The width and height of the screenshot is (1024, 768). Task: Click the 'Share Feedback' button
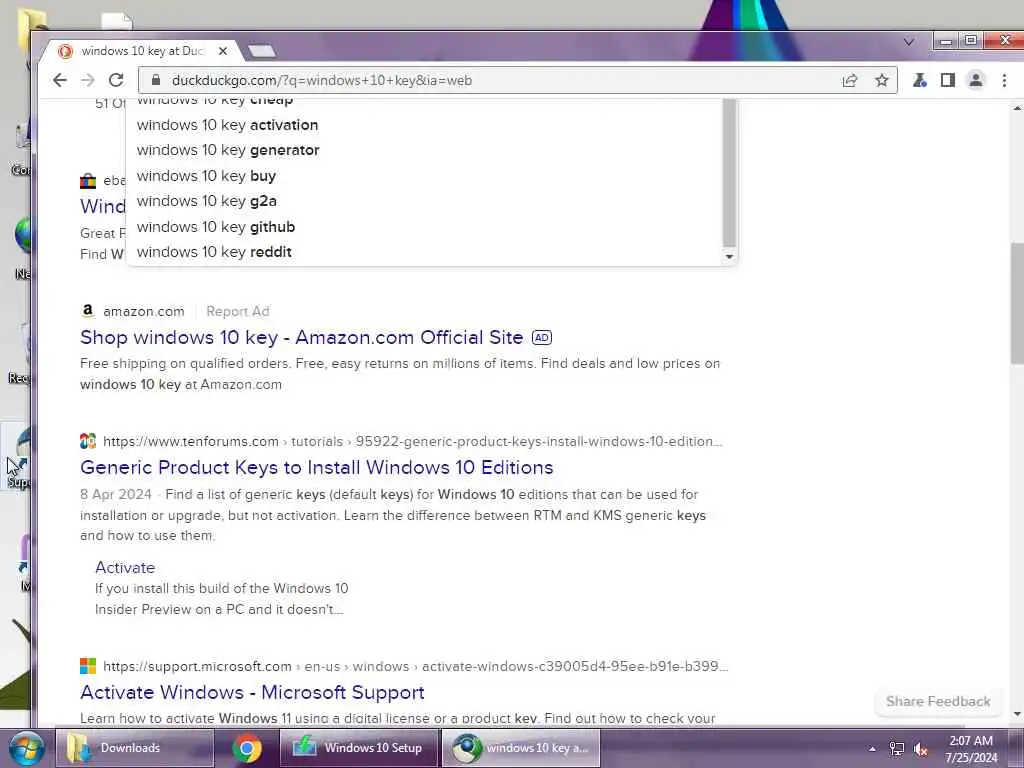(938, 701)
